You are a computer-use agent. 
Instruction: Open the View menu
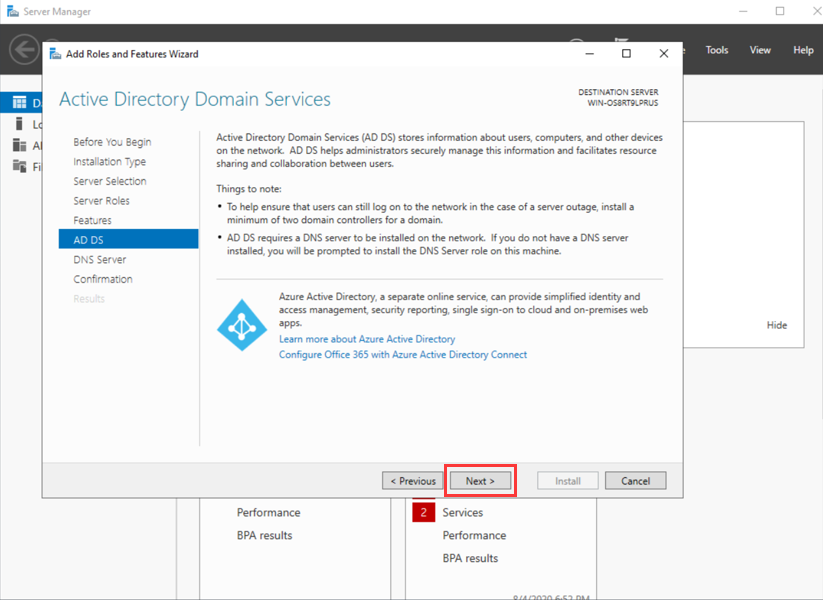click(x=760, y=50)
